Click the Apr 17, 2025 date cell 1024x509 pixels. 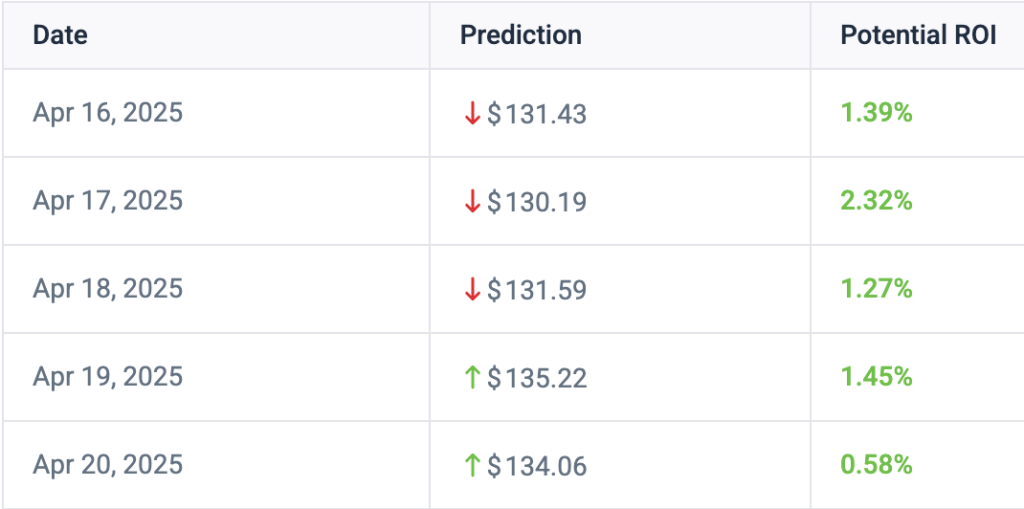tap(108, 201)
